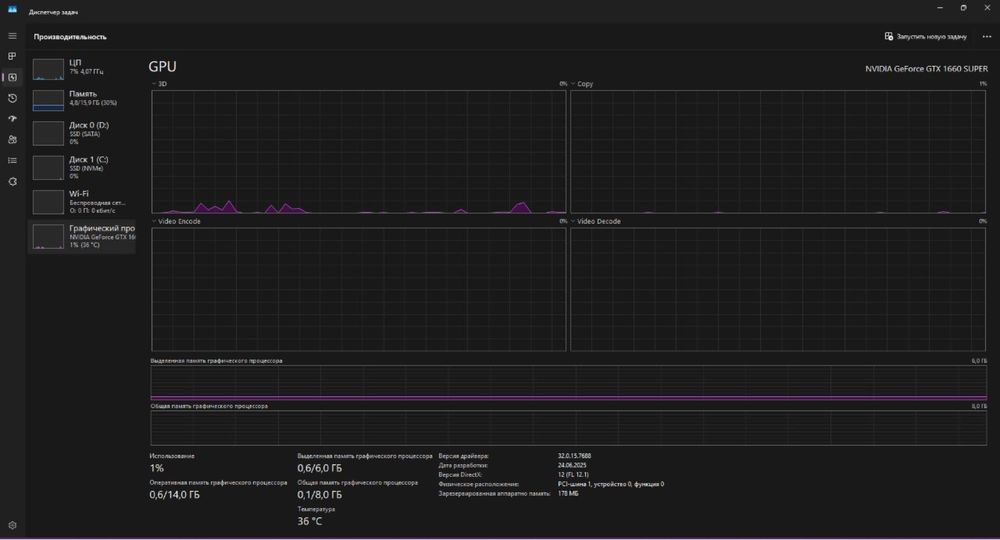The width and height of the screenshot is (1000, 540).
Task: Select Диск 0 (D:) entry
Action: 82,133
